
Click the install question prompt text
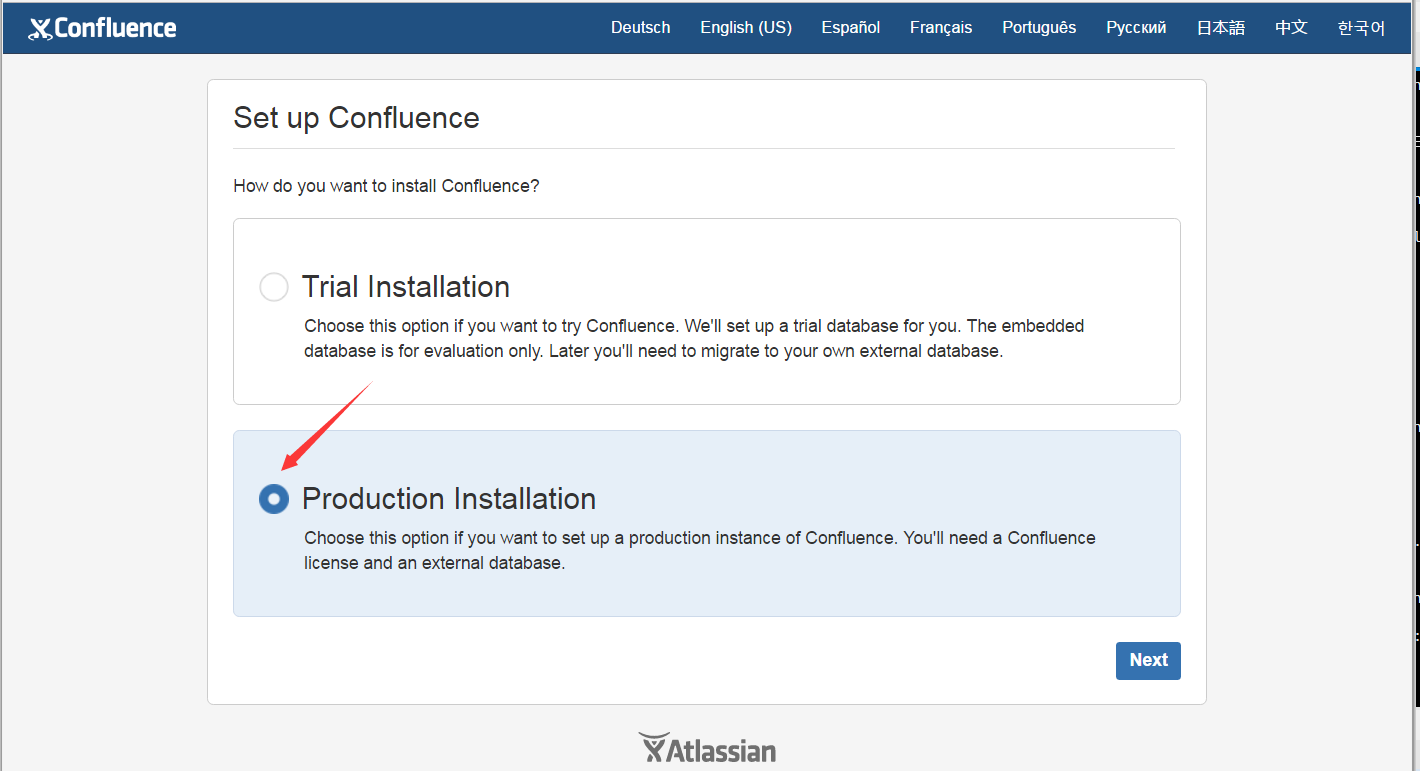[x=386, y=186]
